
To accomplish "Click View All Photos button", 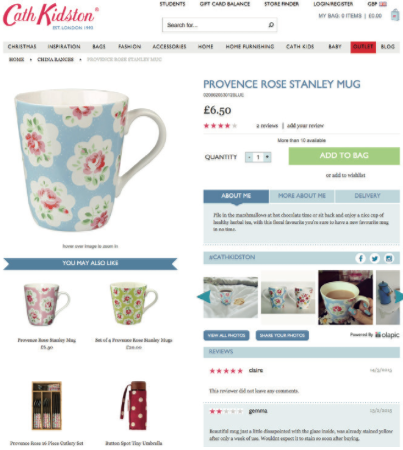I will (226, 335).
